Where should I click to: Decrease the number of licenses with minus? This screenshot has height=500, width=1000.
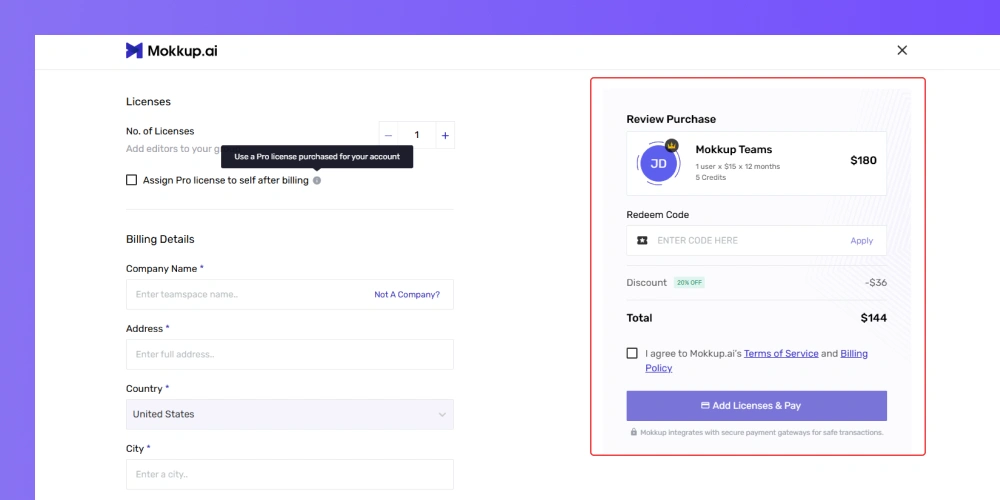coord(388,135)
